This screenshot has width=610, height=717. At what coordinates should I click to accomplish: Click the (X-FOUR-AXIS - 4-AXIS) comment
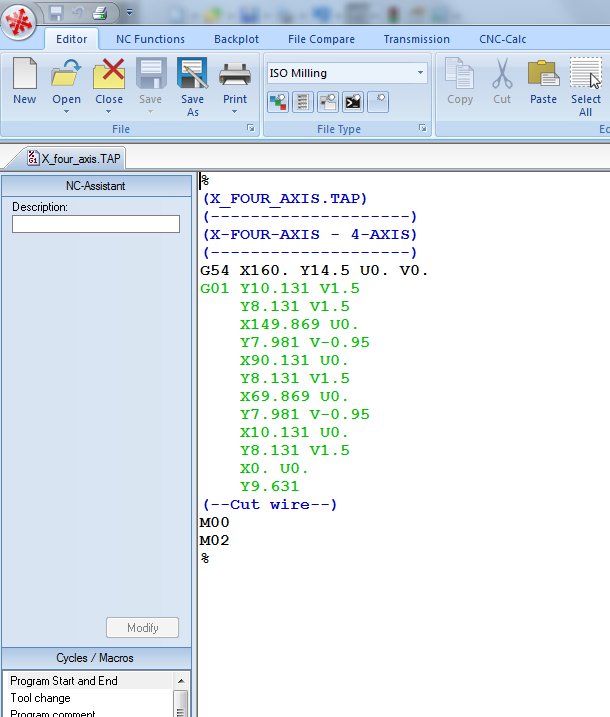click(310, 235)
